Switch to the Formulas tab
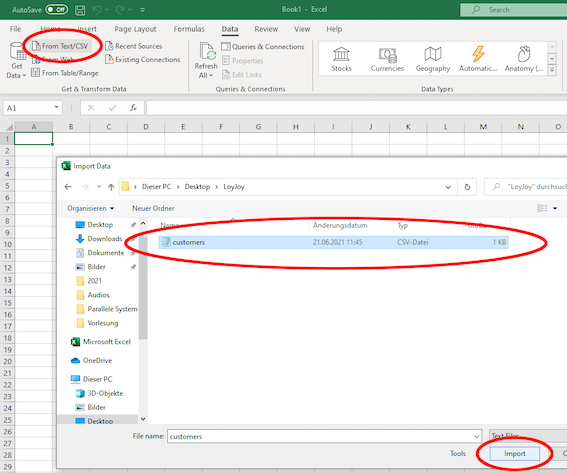The width and height of the screenshot is (567, 473). (189, 29)
